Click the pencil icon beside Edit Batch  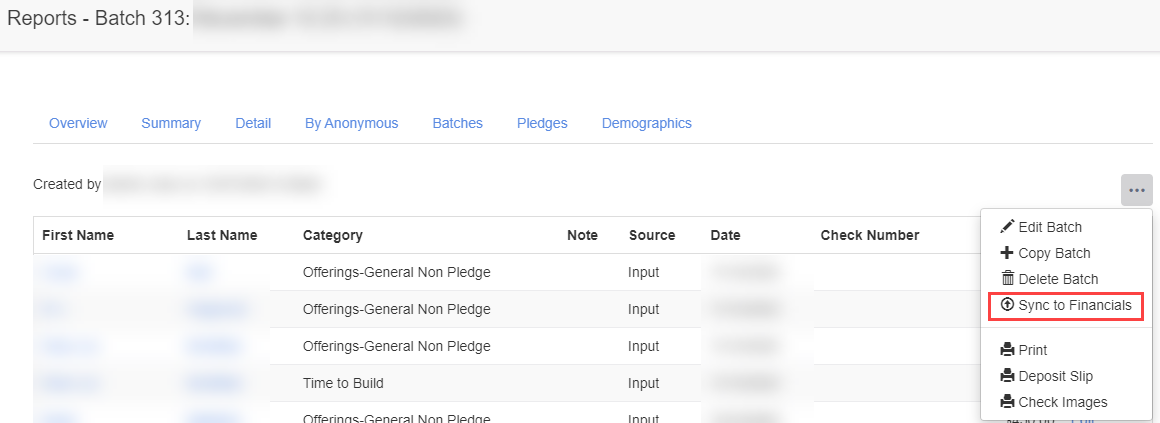coord(1007,227)
